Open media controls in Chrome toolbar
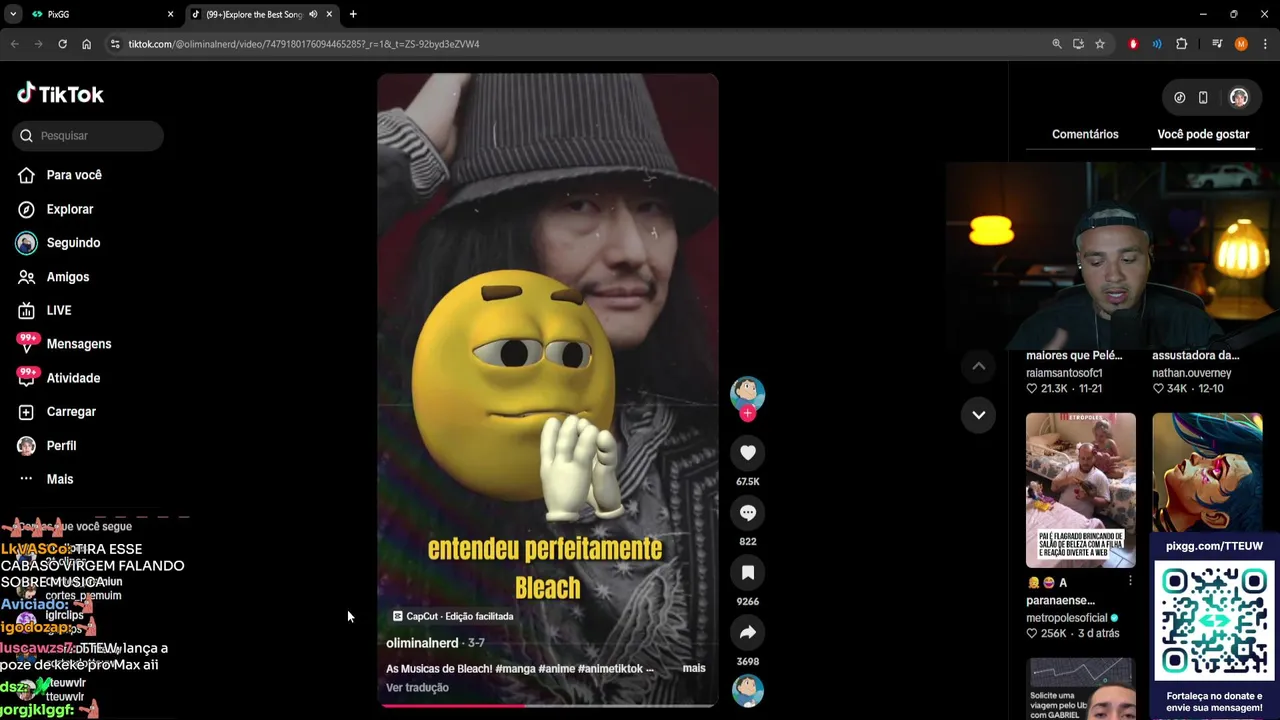1280x720 pixels. coord(1217,44)
